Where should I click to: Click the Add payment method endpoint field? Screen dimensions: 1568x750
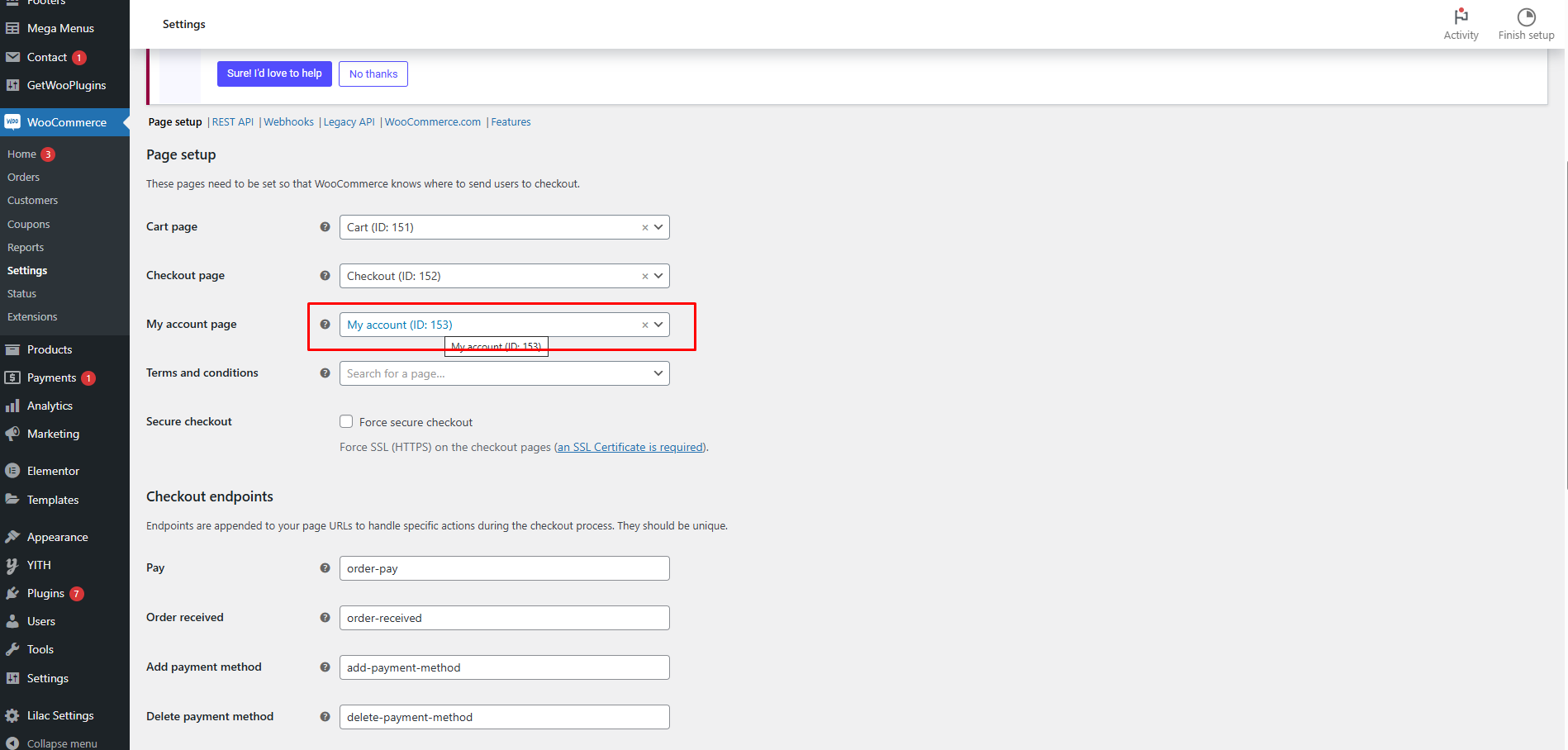(504, 667)
